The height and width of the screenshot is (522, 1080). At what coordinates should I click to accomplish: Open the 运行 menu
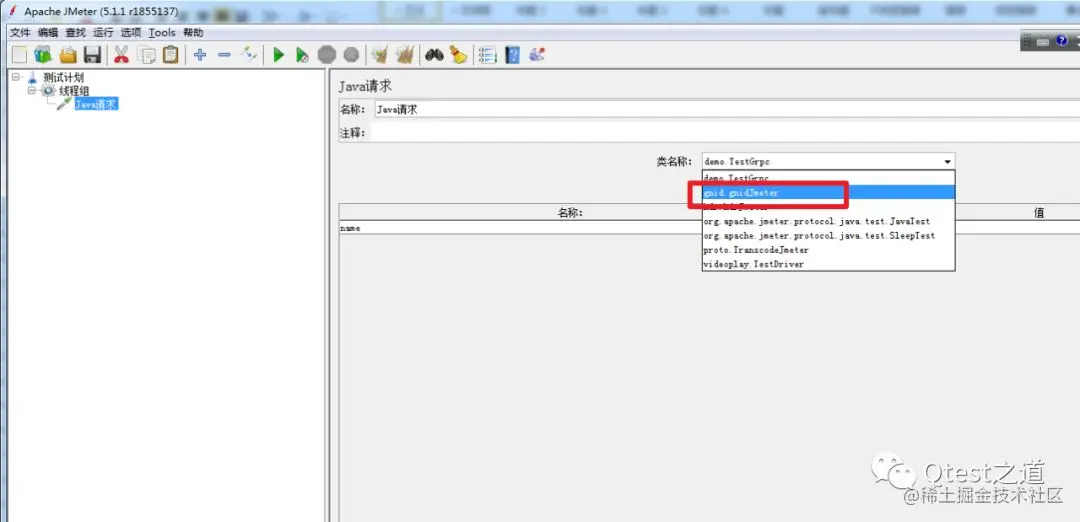pyautogui.click(x=103, y=32)
